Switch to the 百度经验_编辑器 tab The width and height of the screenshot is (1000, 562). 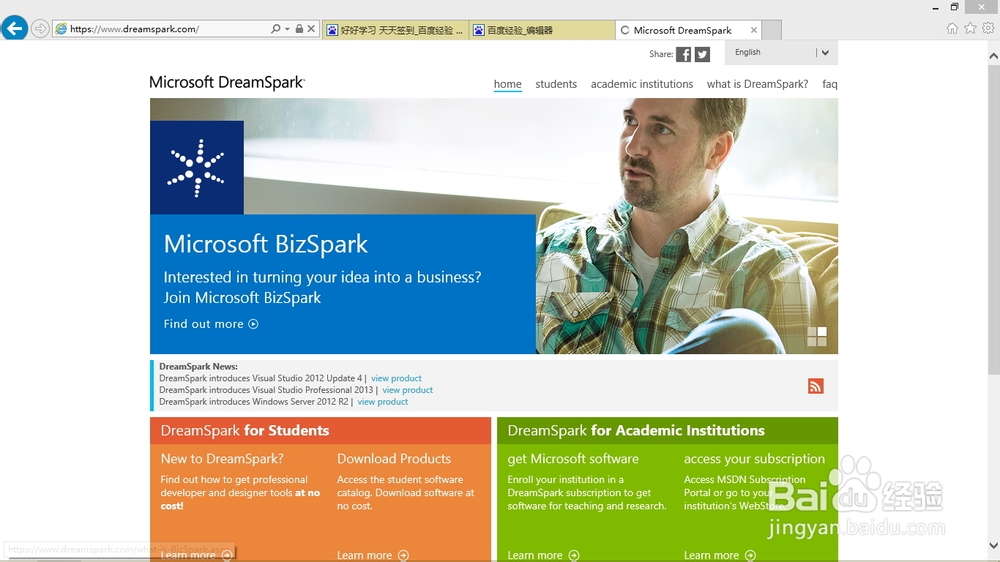click(542, 30)
